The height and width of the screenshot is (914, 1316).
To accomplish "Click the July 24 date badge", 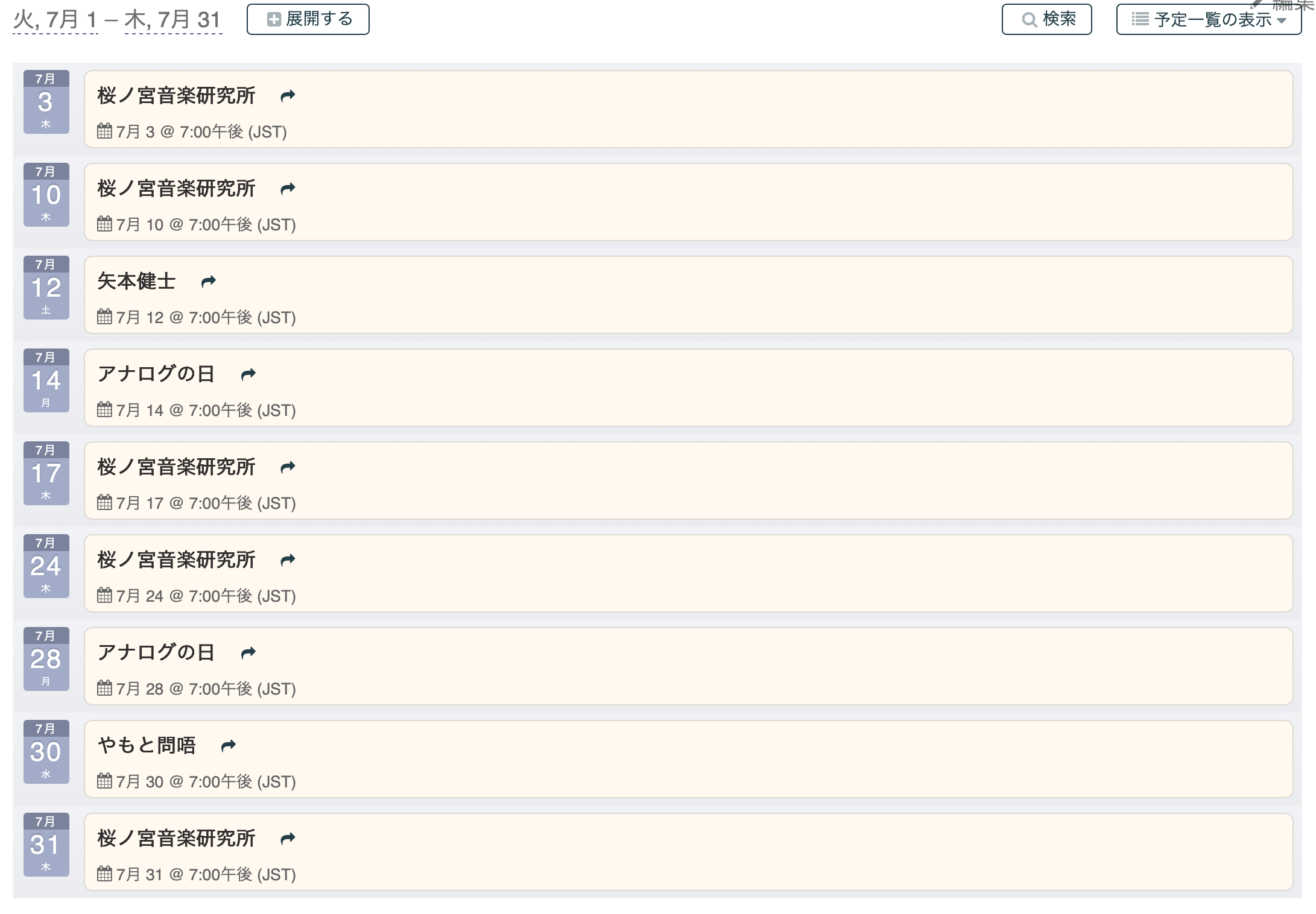I will (46, 566).
